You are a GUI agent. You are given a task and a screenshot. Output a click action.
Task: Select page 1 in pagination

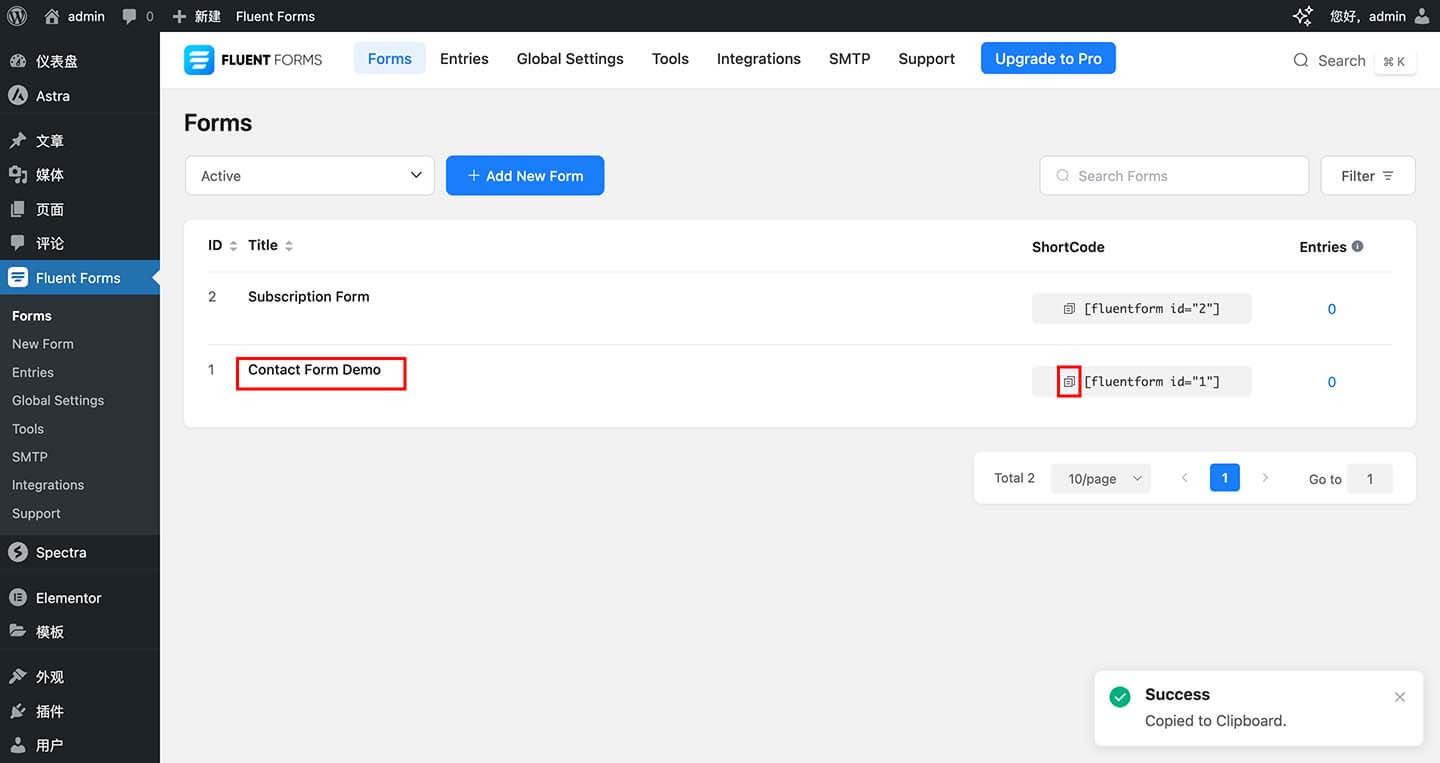[x=1225, y=478]
